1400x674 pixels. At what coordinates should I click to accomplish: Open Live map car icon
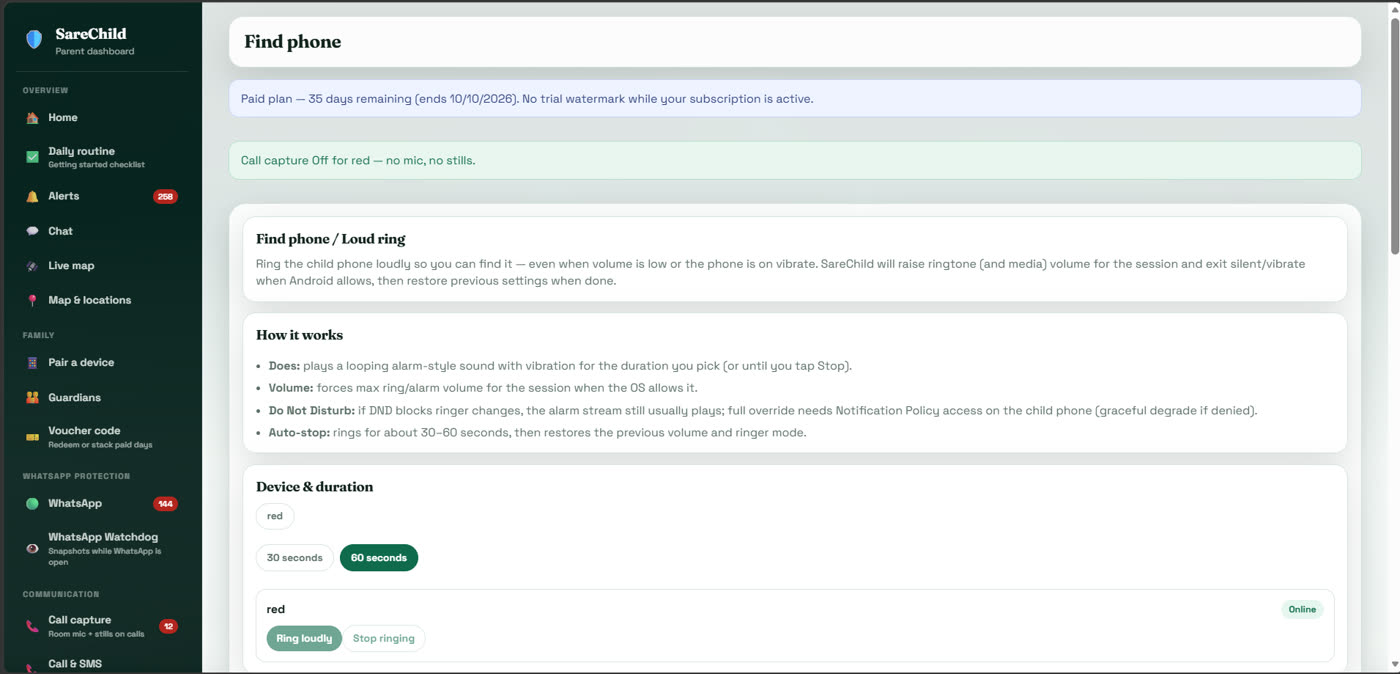32,266
